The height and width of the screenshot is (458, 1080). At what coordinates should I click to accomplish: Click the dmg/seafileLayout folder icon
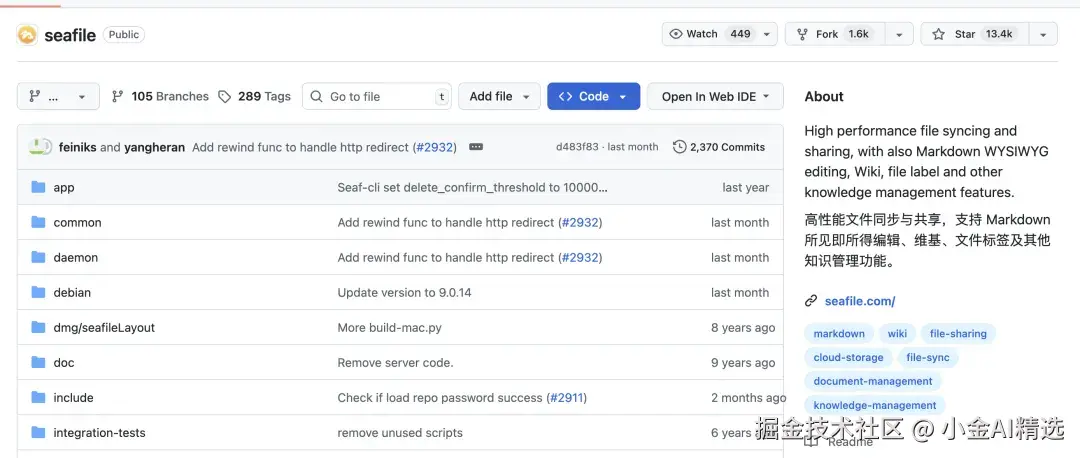coord(39,328)
